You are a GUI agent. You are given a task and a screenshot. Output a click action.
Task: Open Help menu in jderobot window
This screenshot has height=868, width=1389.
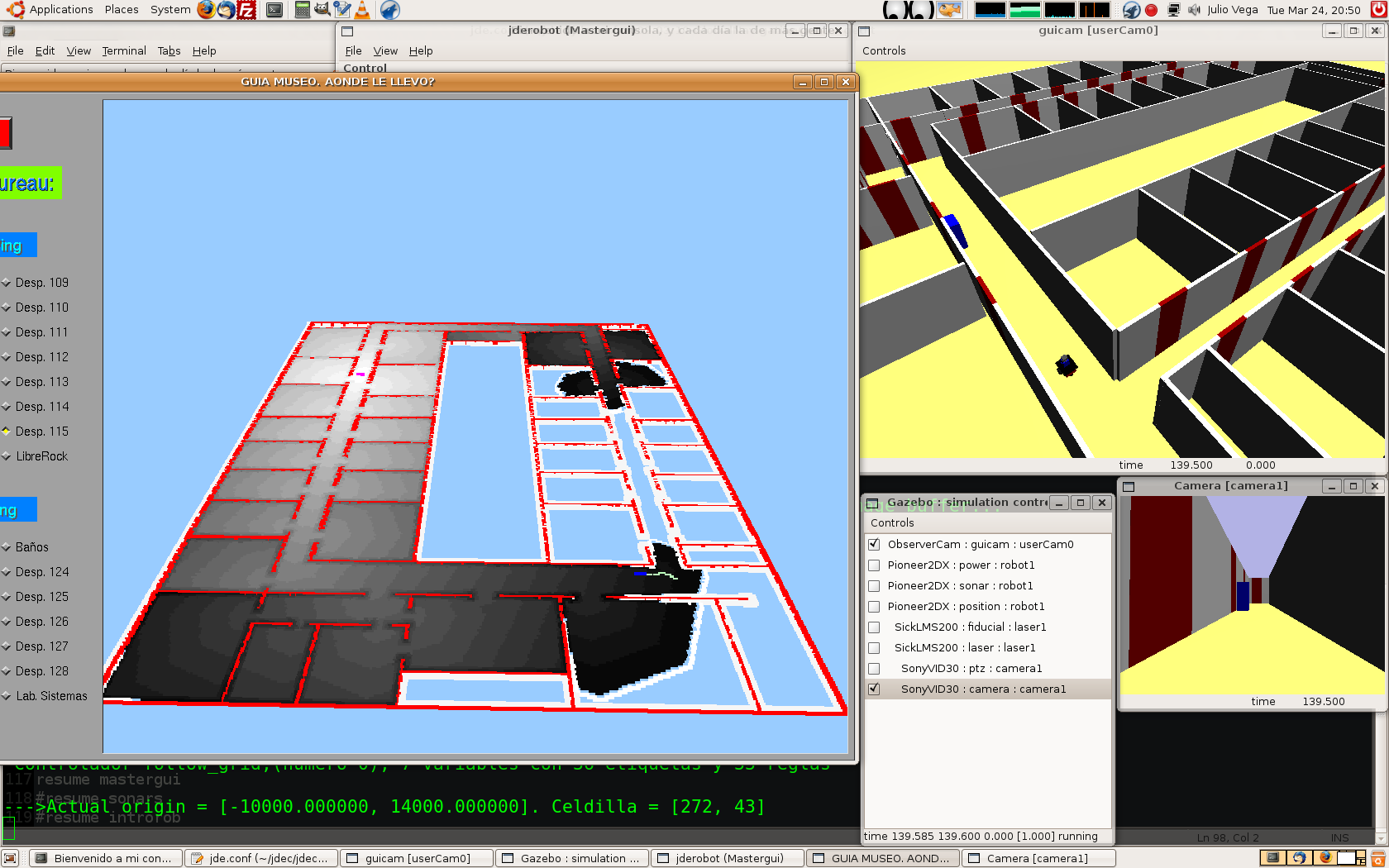421,51
